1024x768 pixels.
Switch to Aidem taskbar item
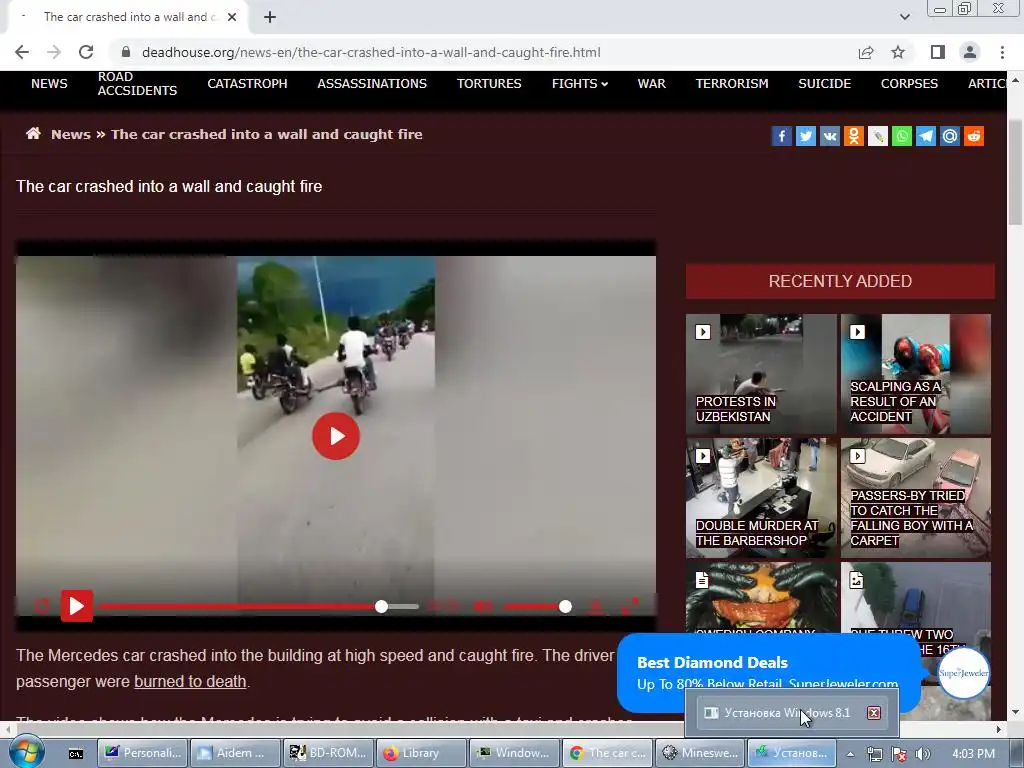[x=235, y=753]
